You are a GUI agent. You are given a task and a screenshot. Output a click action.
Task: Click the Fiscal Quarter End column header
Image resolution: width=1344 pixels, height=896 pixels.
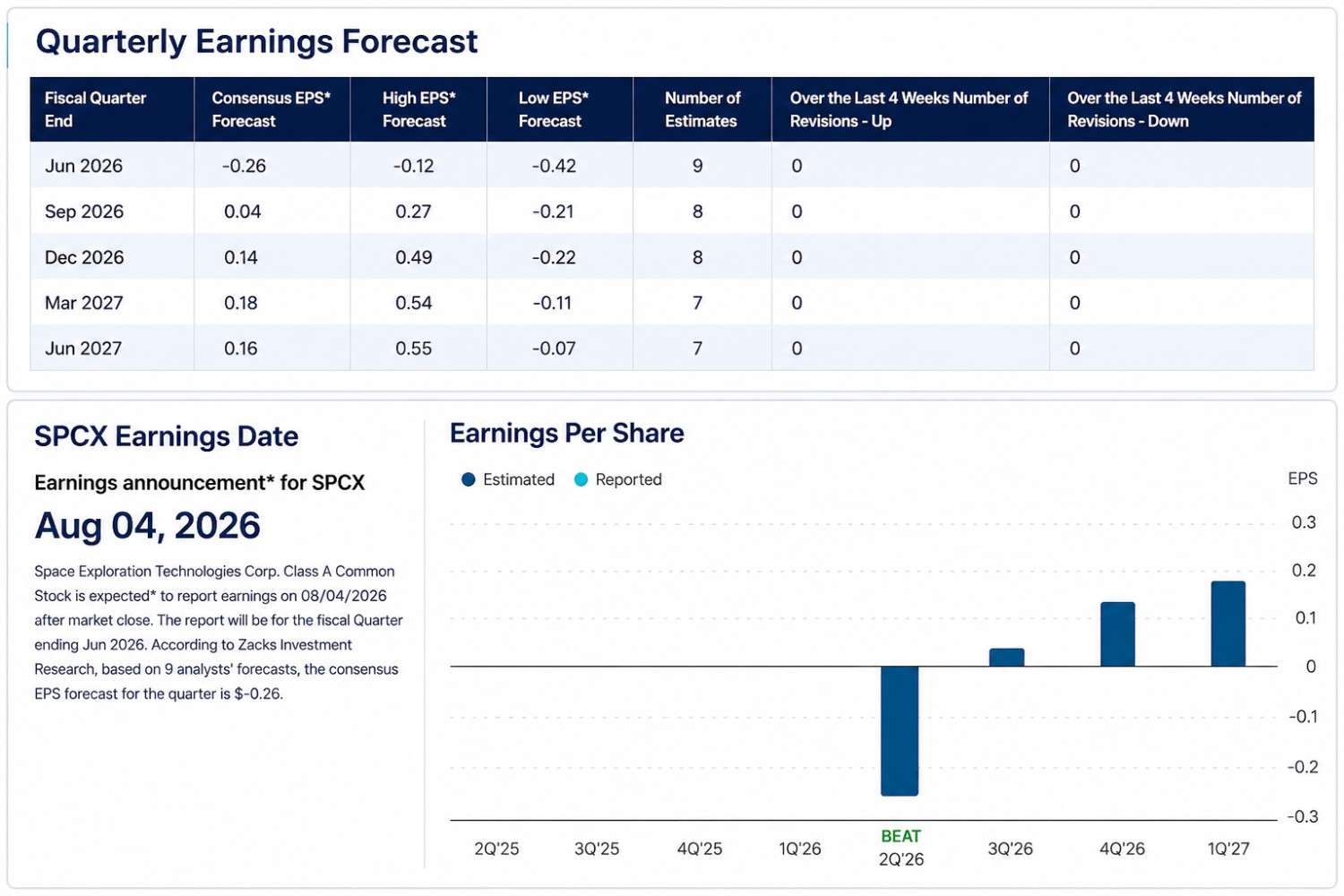[112, 109]
